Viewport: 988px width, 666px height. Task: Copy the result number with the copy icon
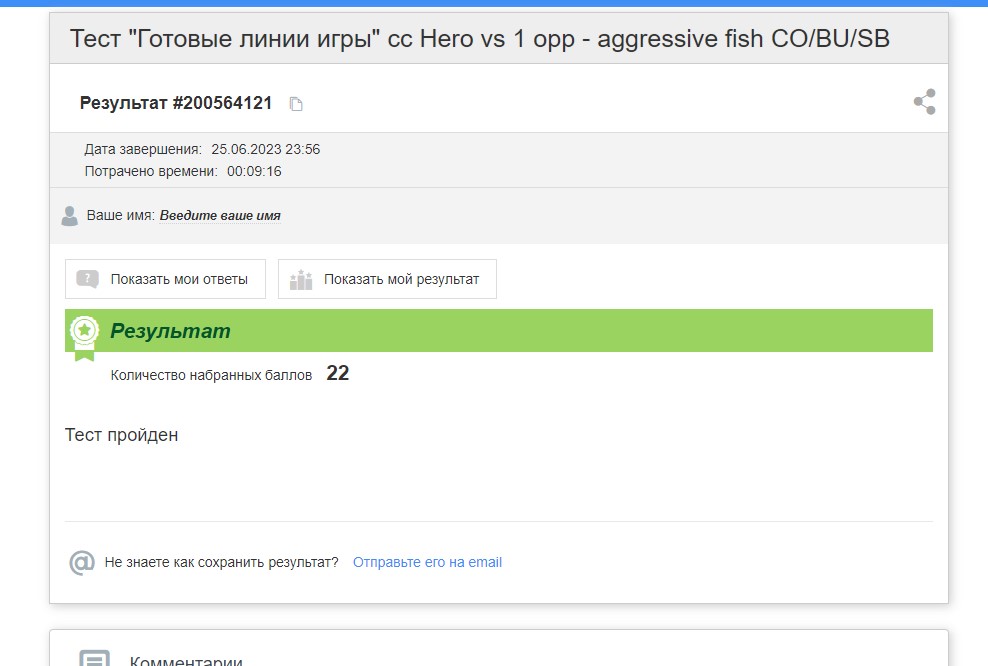296,104
